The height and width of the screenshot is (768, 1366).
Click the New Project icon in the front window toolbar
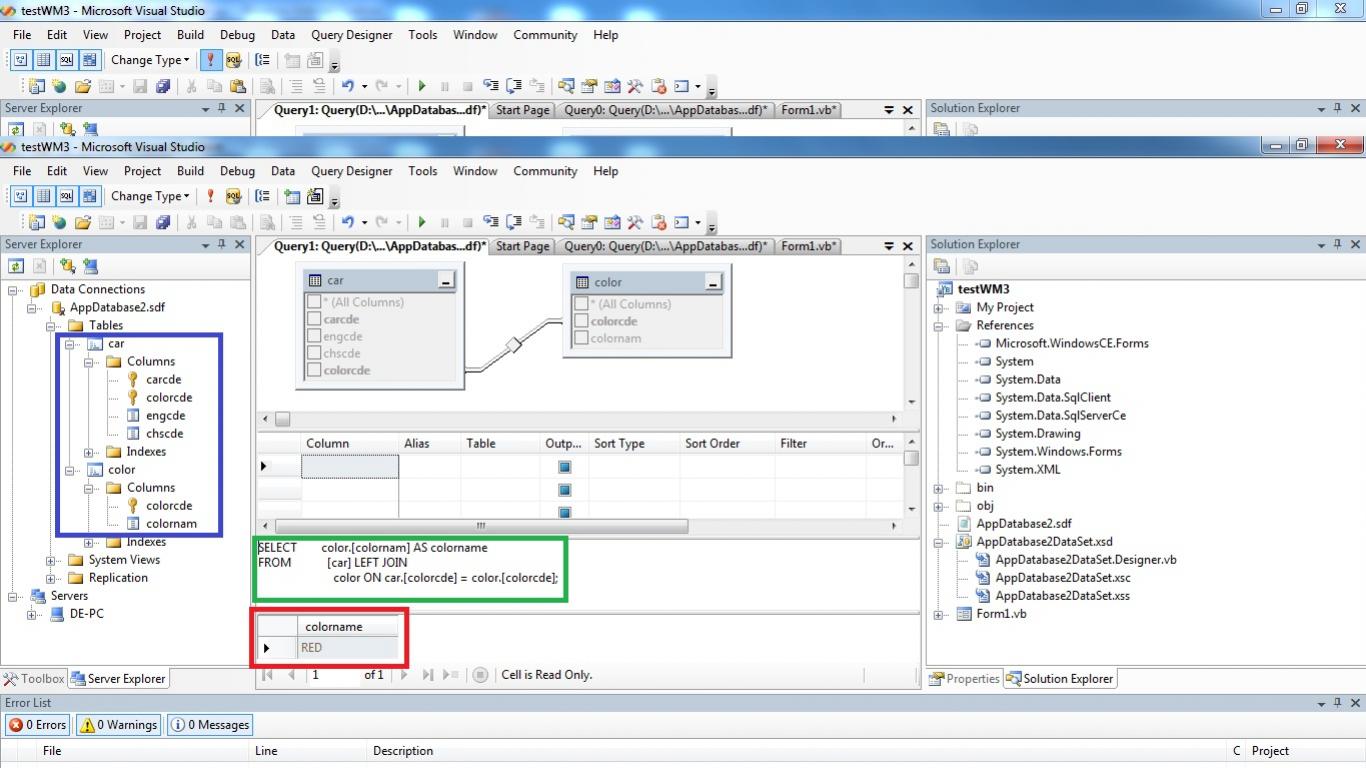pyautogui.click(x=36, y=222)
